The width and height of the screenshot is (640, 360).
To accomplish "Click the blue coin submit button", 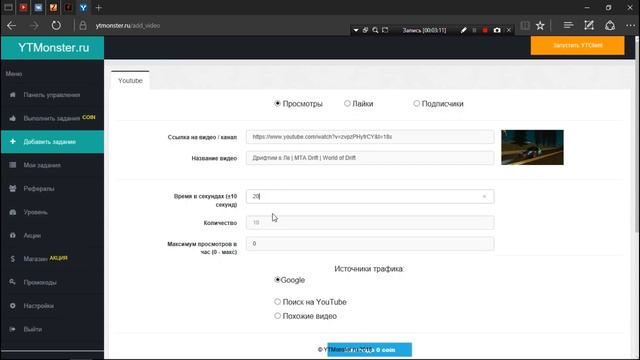I will pyautogui.click(x=369, y=350).
